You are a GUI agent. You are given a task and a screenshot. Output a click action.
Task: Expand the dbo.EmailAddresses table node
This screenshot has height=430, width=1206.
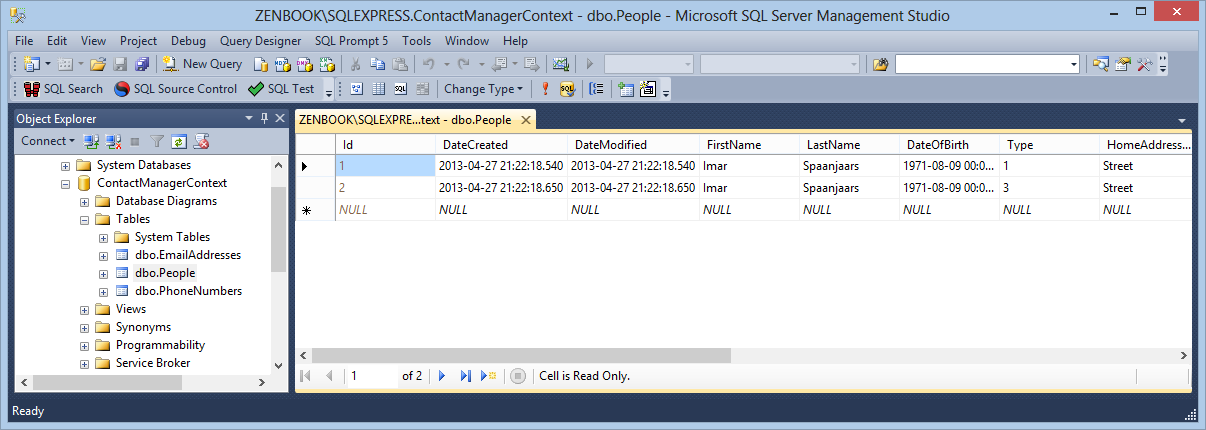pyautogui.click(x=103, y=255)
